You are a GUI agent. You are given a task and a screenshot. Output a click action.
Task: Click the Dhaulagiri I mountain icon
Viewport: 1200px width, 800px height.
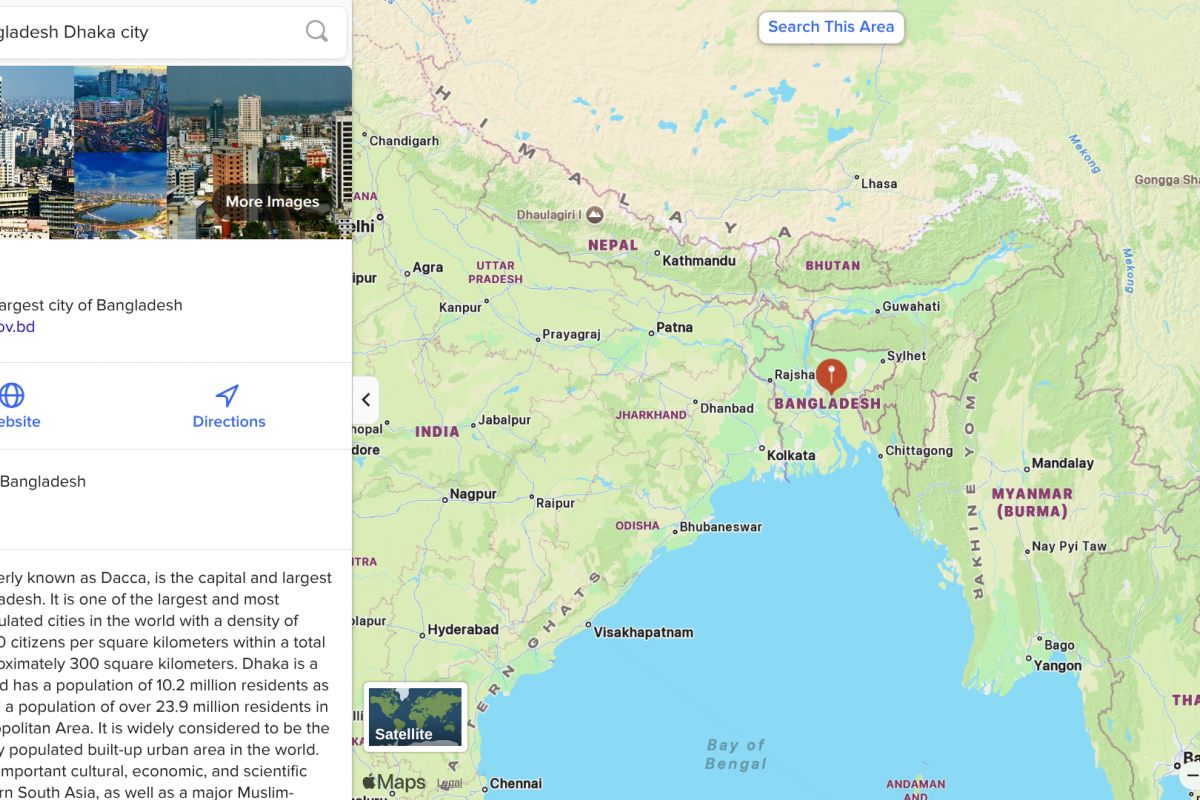coord(595,214)
